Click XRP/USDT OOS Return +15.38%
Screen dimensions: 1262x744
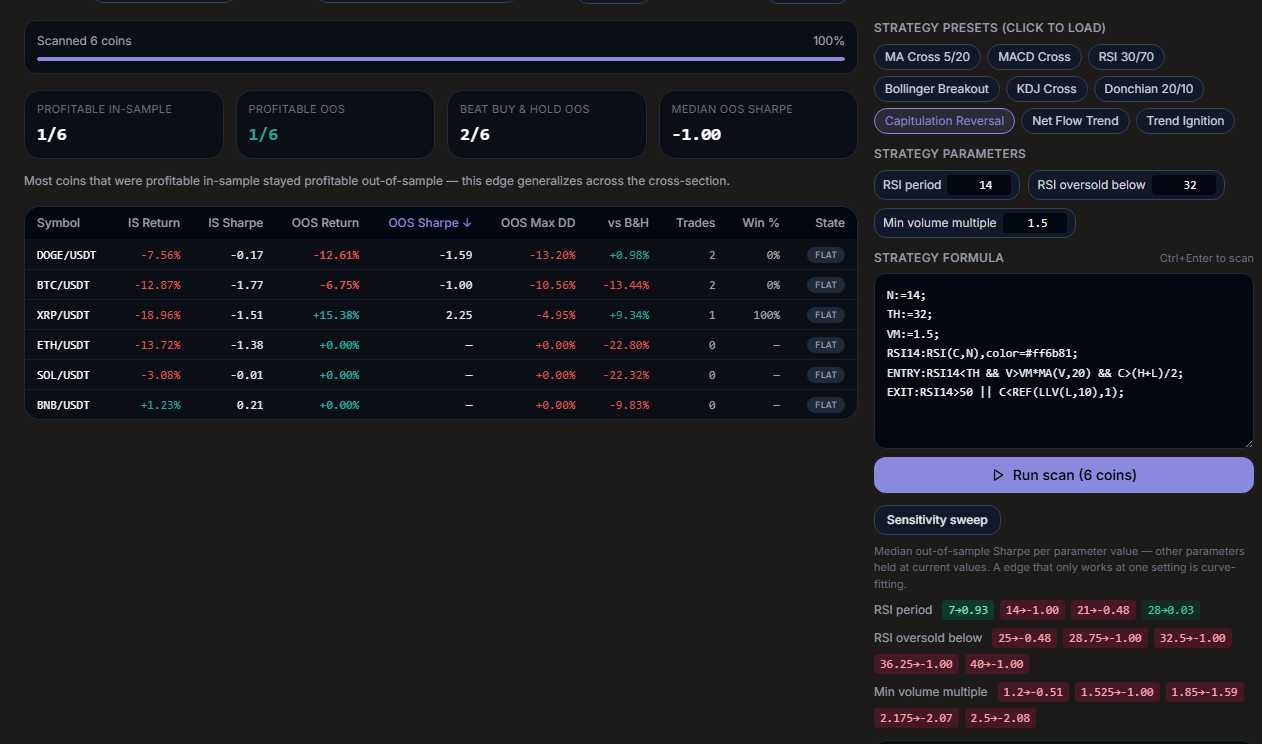[x=334, y=315]
